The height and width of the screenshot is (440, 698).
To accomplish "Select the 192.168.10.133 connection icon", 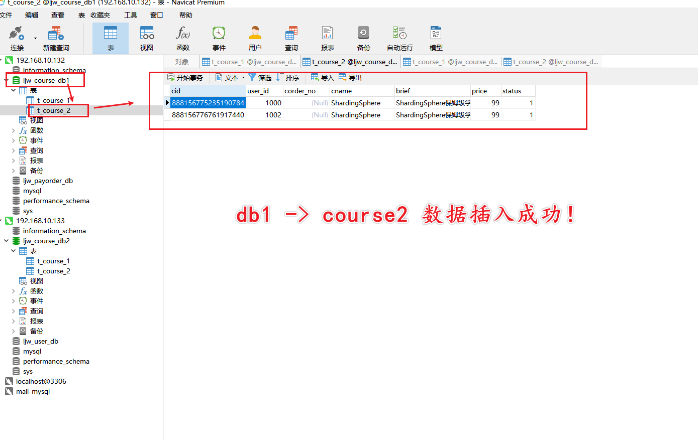I will 9,220.
